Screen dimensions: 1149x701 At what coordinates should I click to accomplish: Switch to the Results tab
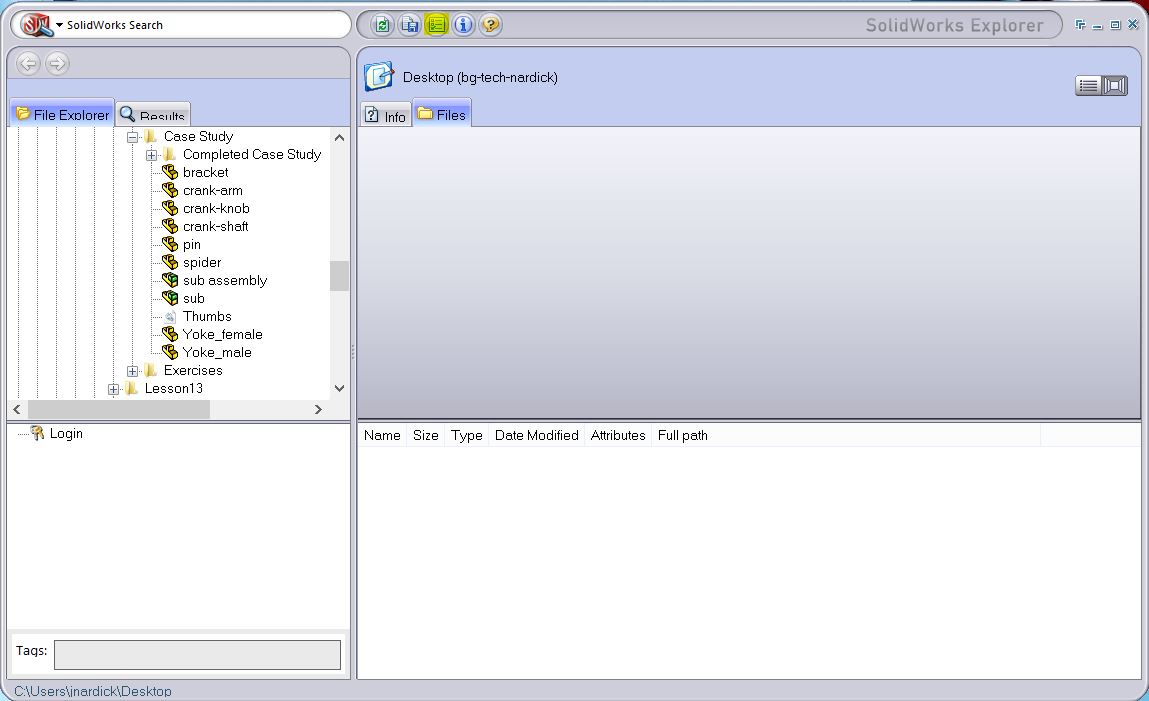click(x=153, y=114)
